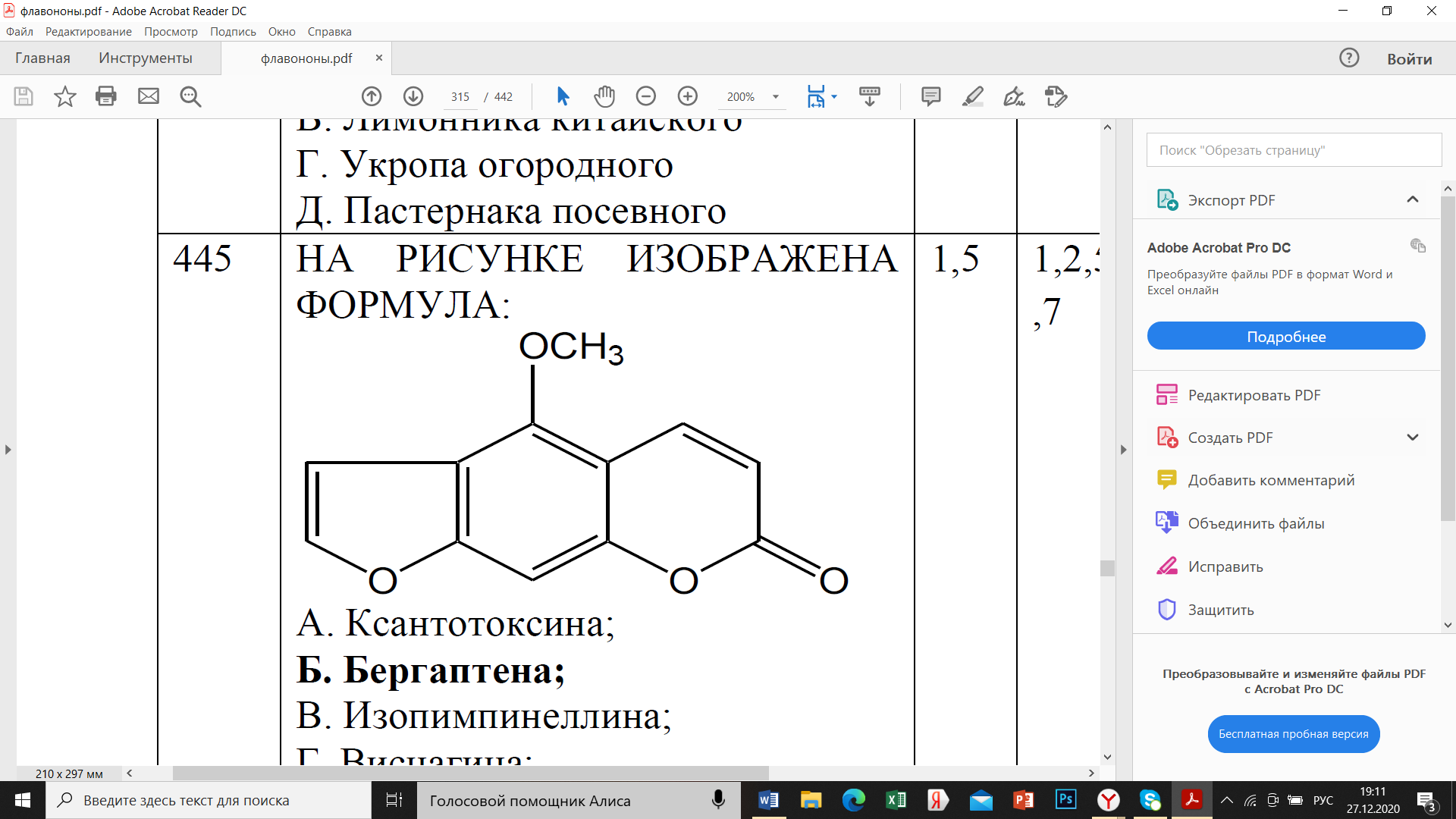Image resolution: width=1456 pixels, height=819 pixels.
Task: Expand the Создать PDF options
Action: (x=1413, y=438)
